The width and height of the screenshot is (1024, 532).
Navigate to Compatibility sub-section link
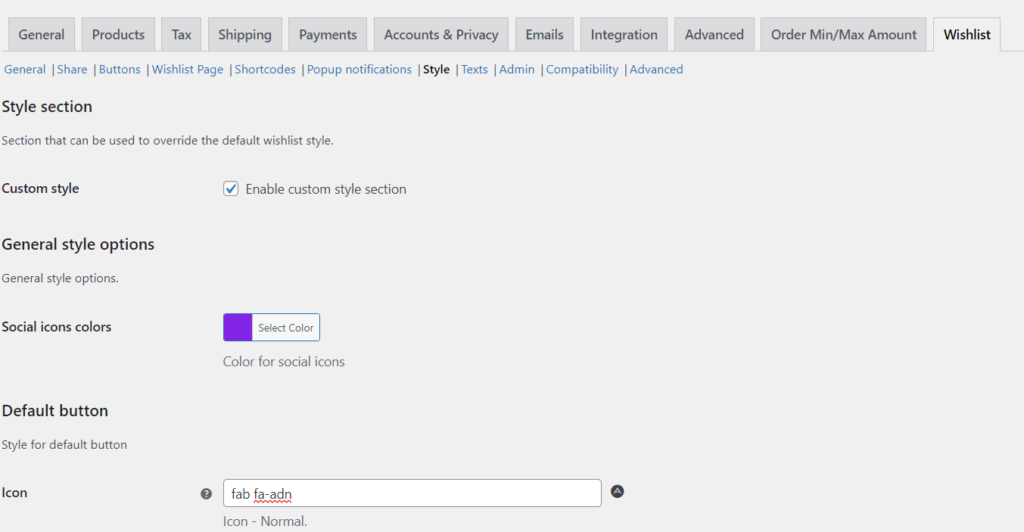[x=582, y=69]
